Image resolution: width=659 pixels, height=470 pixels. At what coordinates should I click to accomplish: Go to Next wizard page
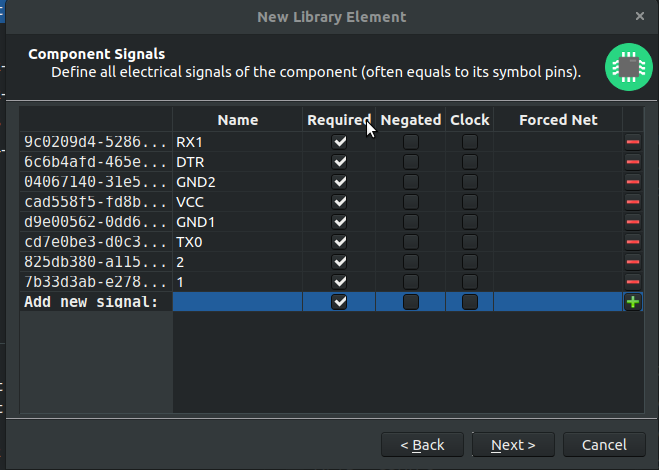(x=513, y=445)
